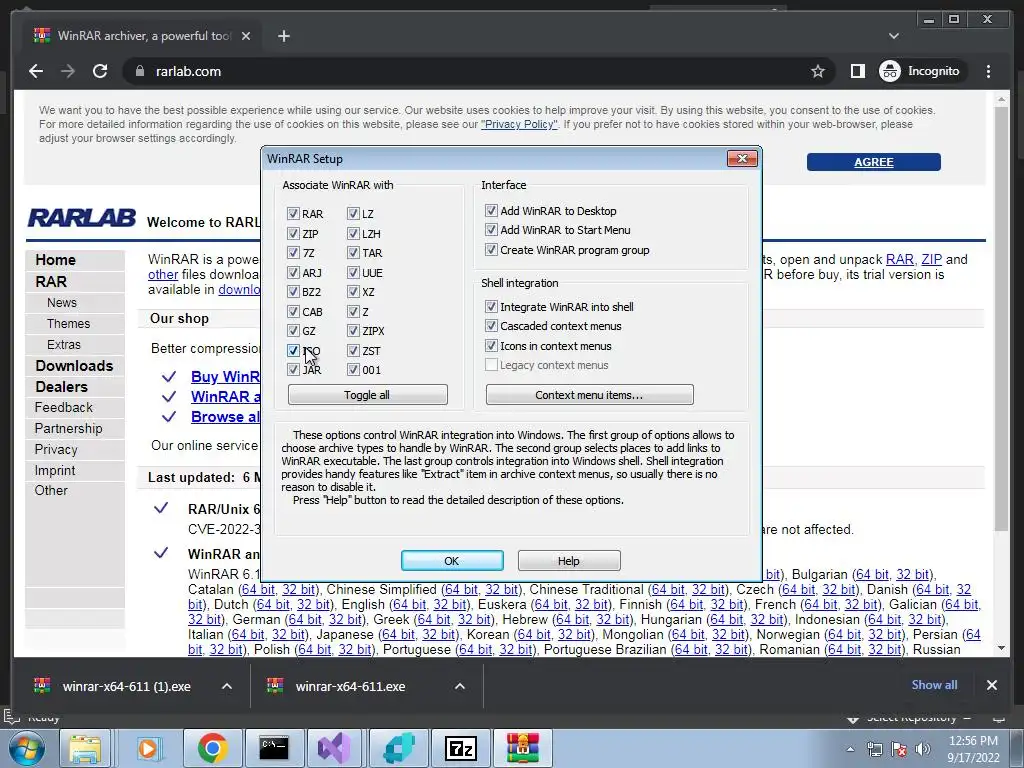The height and width of the screenshot is (768, 1024).
Task: Toggle ZIP association checkbox
Action: [x=293, y=233]
